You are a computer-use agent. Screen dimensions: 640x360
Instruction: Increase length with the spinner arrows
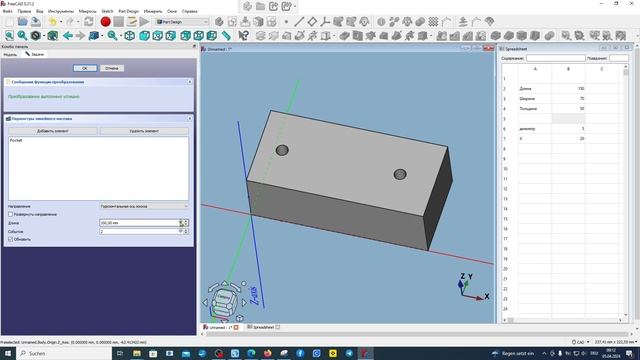(x=186, y=223)
